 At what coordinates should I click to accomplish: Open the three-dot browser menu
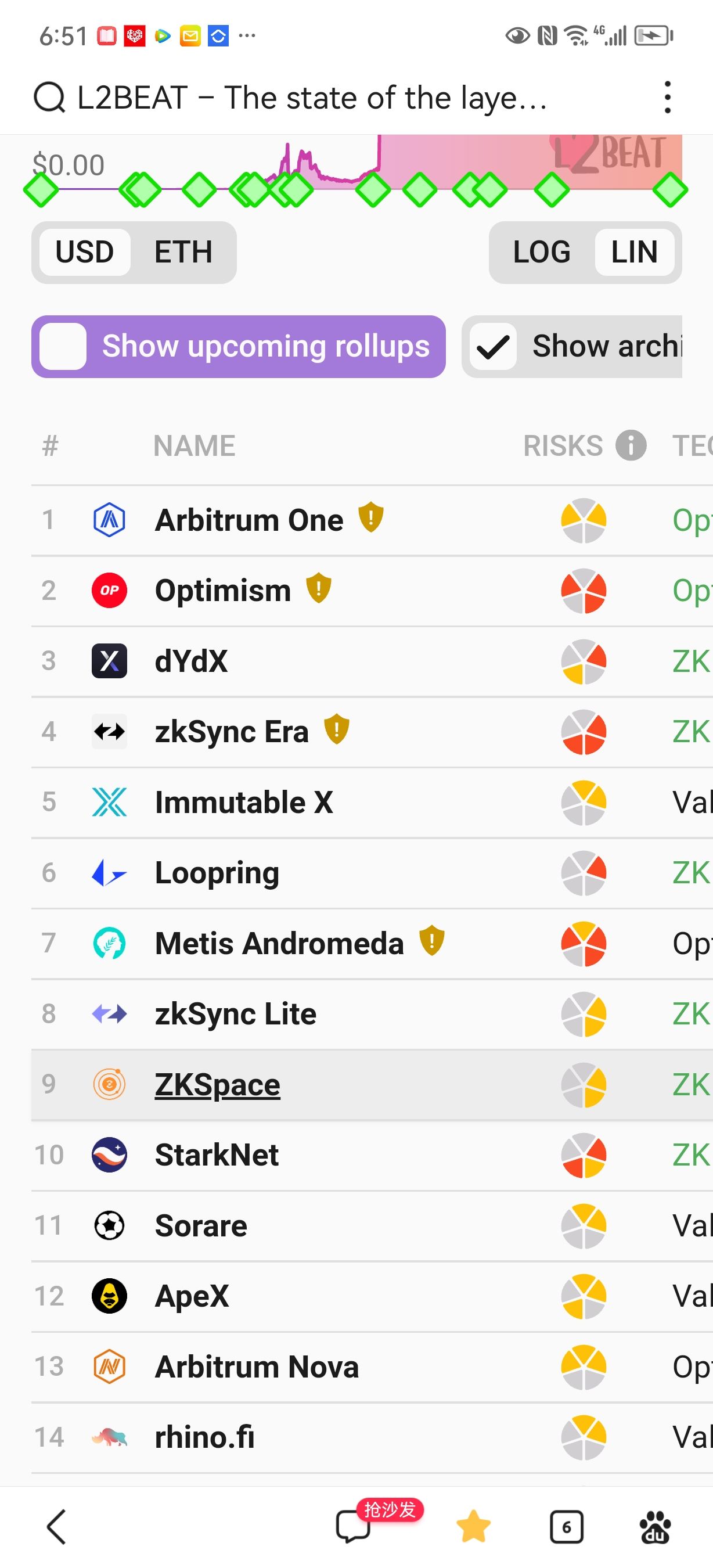(x=667, y=98)
